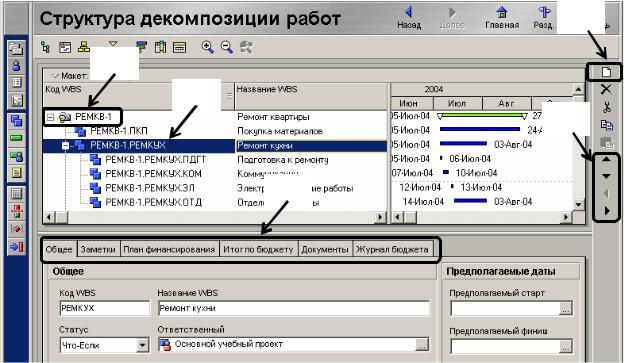Click the Предполагаемый старт date field

click(x=505, y=309)
